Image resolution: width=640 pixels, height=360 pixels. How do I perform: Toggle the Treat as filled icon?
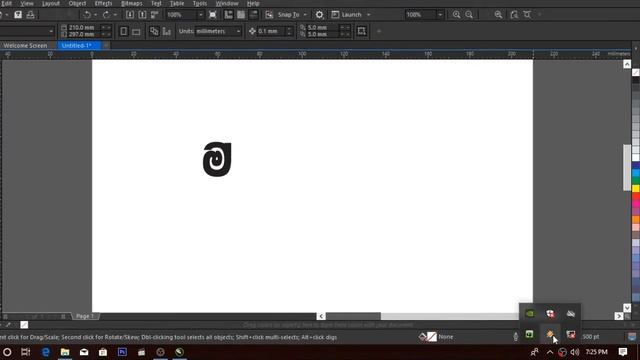362,31
